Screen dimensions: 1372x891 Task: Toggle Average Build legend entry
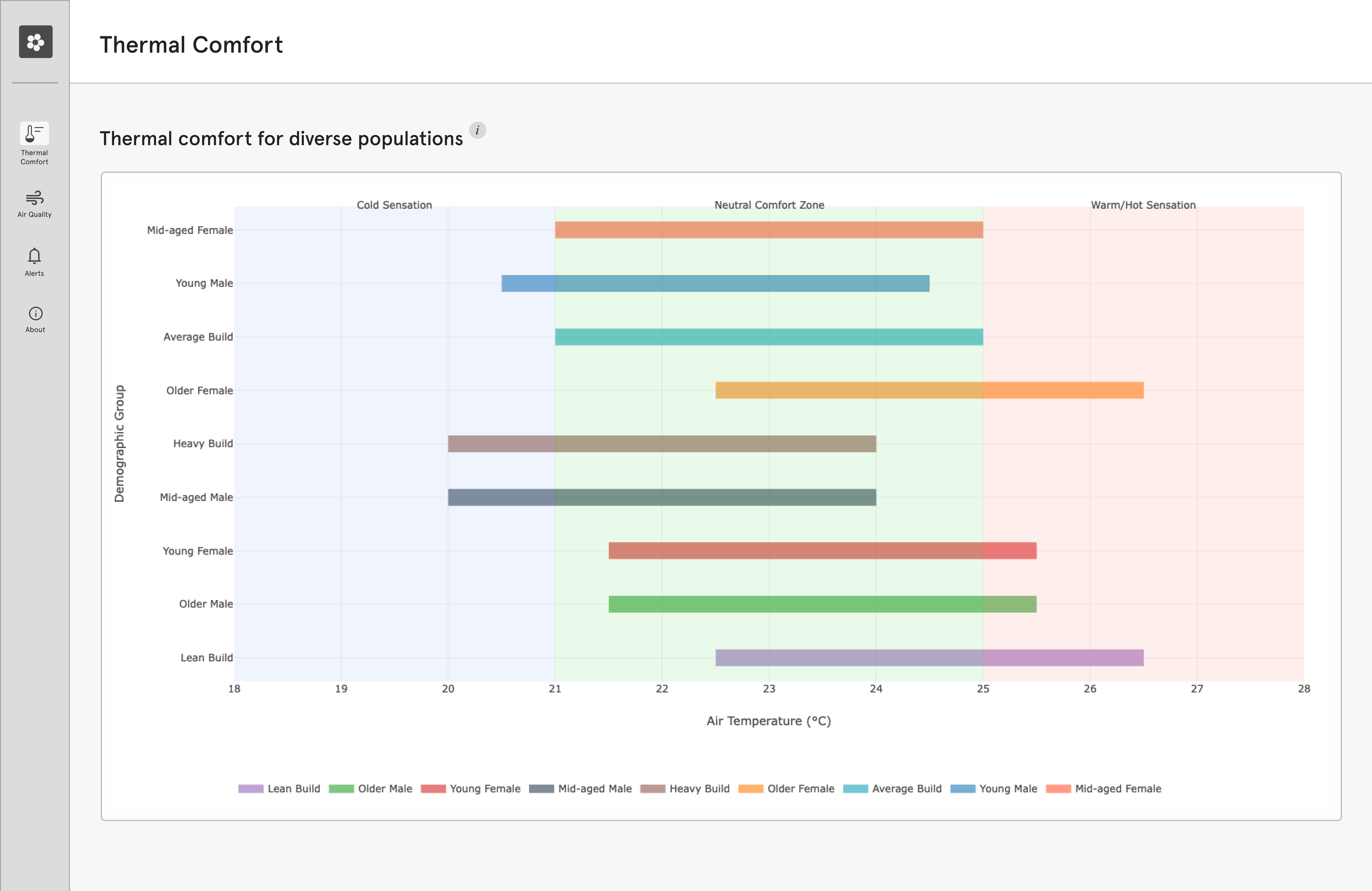[x=892, y=788]
